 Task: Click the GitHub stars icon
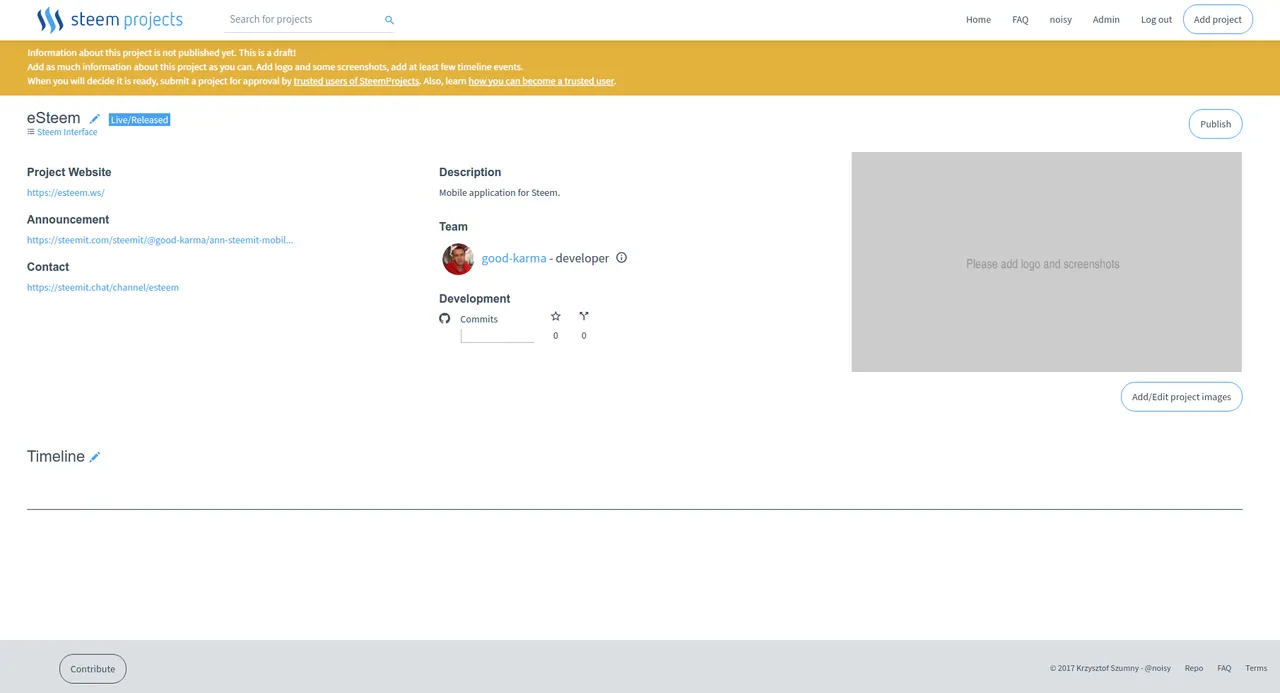pyautogui.click(x=556, y=316)
